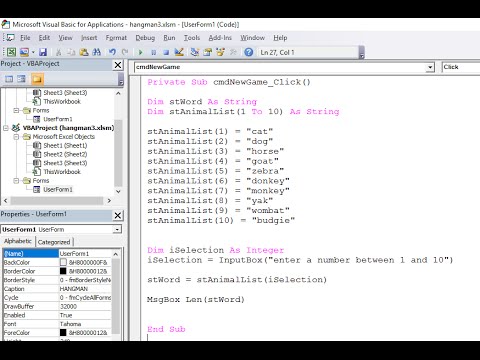Open the cmdNewGame object dropdown
Image resolution: width=480 pixels, height=360 pixels.
click(x=430, y=67)
